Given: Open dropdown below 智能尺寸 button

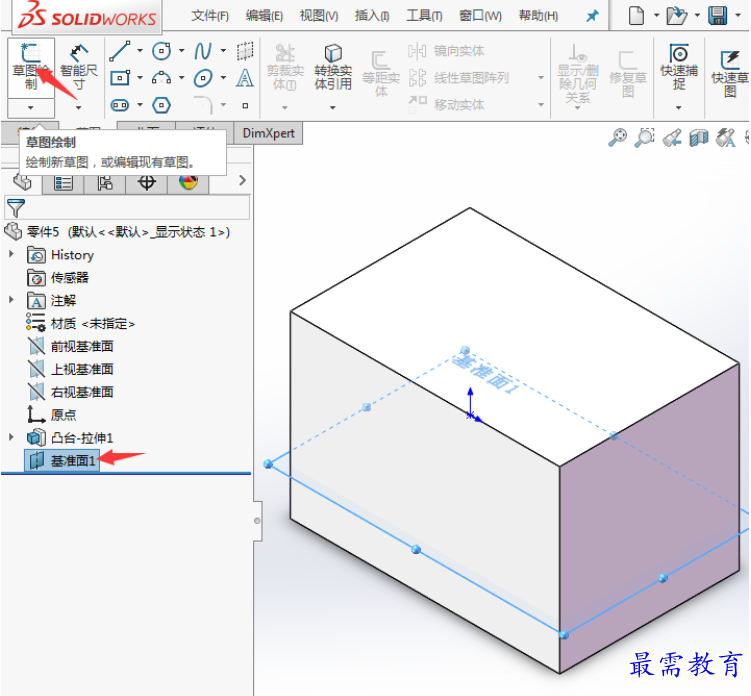Looking at the screenshot, I should click(x=79, y=108).
